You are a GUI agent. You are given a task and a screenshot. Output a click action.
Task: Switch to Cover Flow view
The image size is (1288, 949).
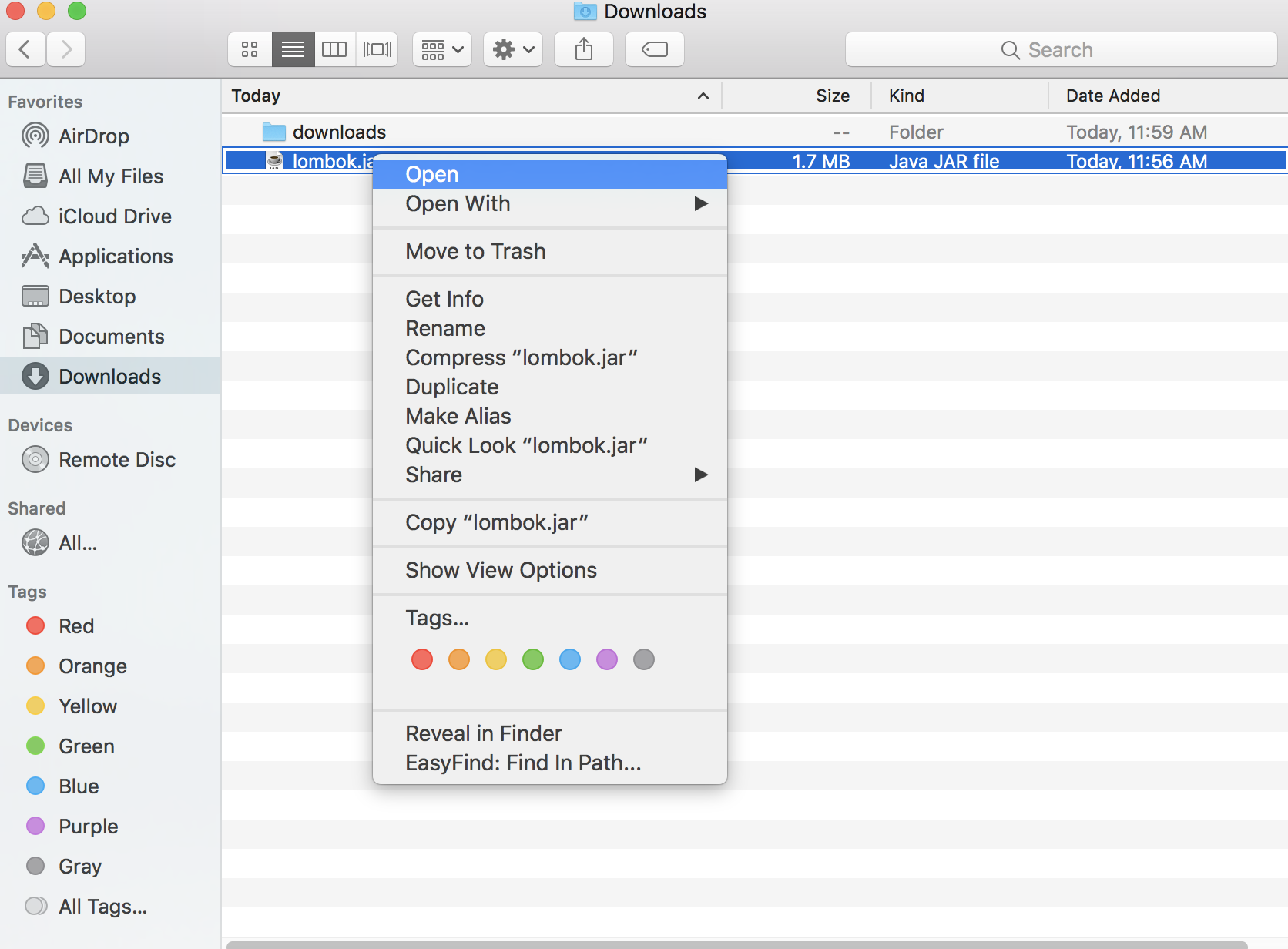pyautogui.click(x=377, y=50)
